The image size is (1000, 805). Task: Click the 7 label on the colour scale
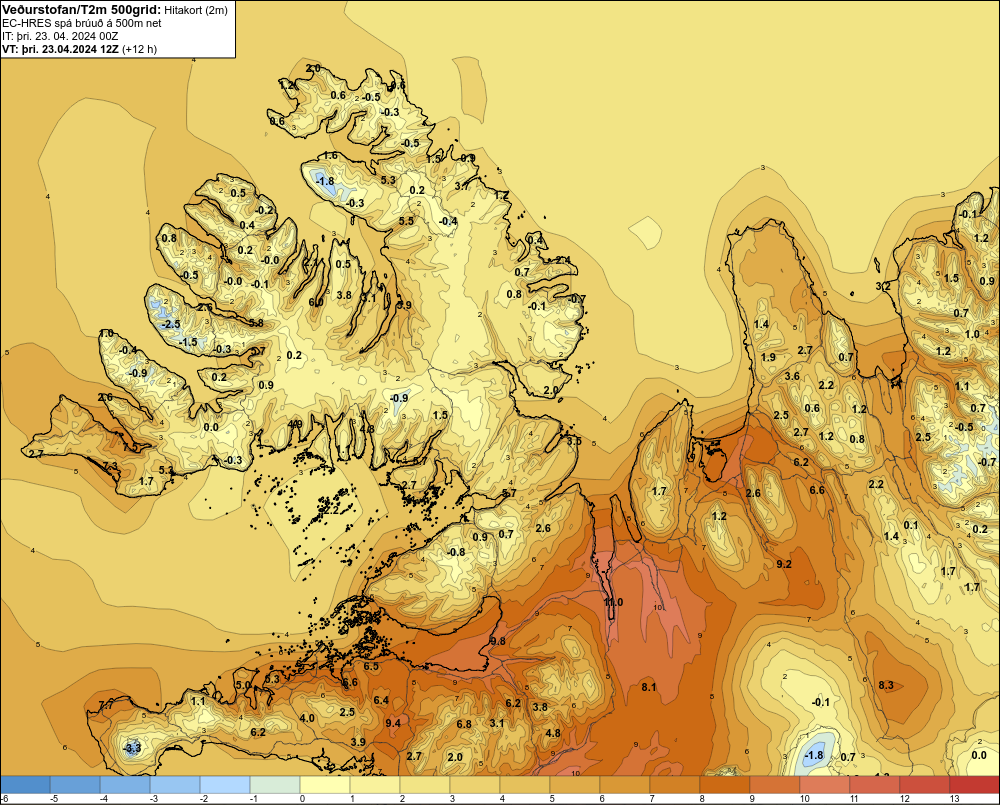(x=652, y=799)
